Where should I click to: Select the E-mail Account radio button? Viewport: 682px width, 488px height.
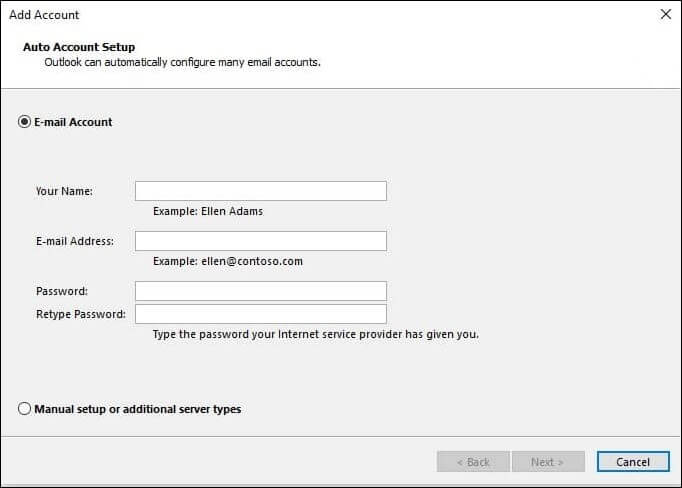pos(24,122)
